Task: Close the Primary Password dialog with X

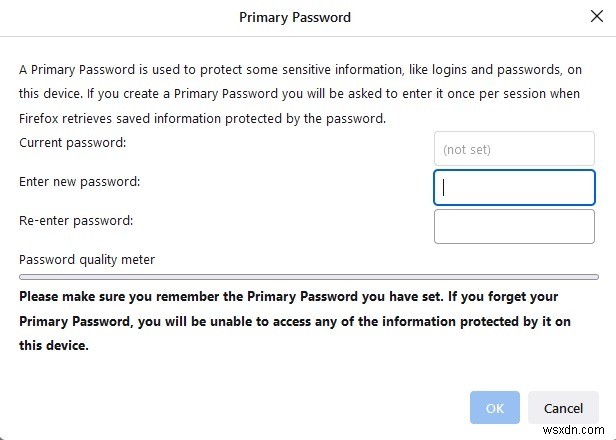Action: (597, 17)
